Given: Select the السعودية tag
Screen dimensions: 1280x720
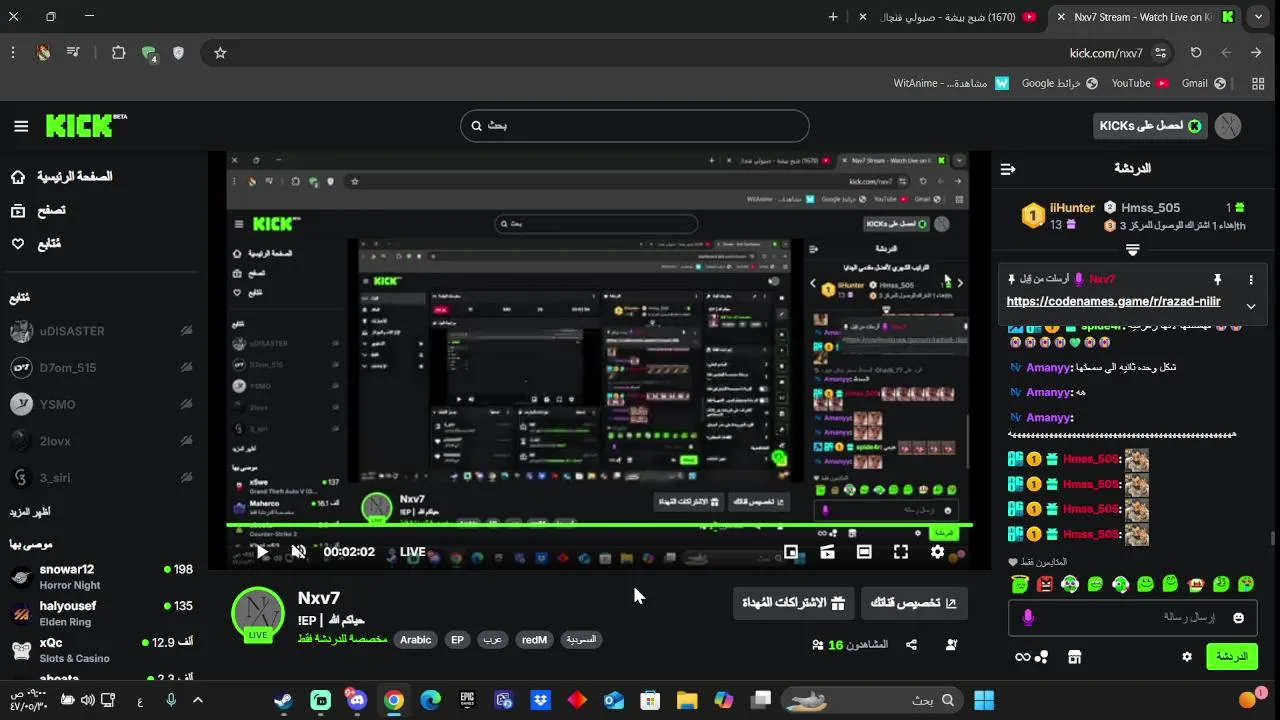Looking at the screenshot, I should coord(581,640).
